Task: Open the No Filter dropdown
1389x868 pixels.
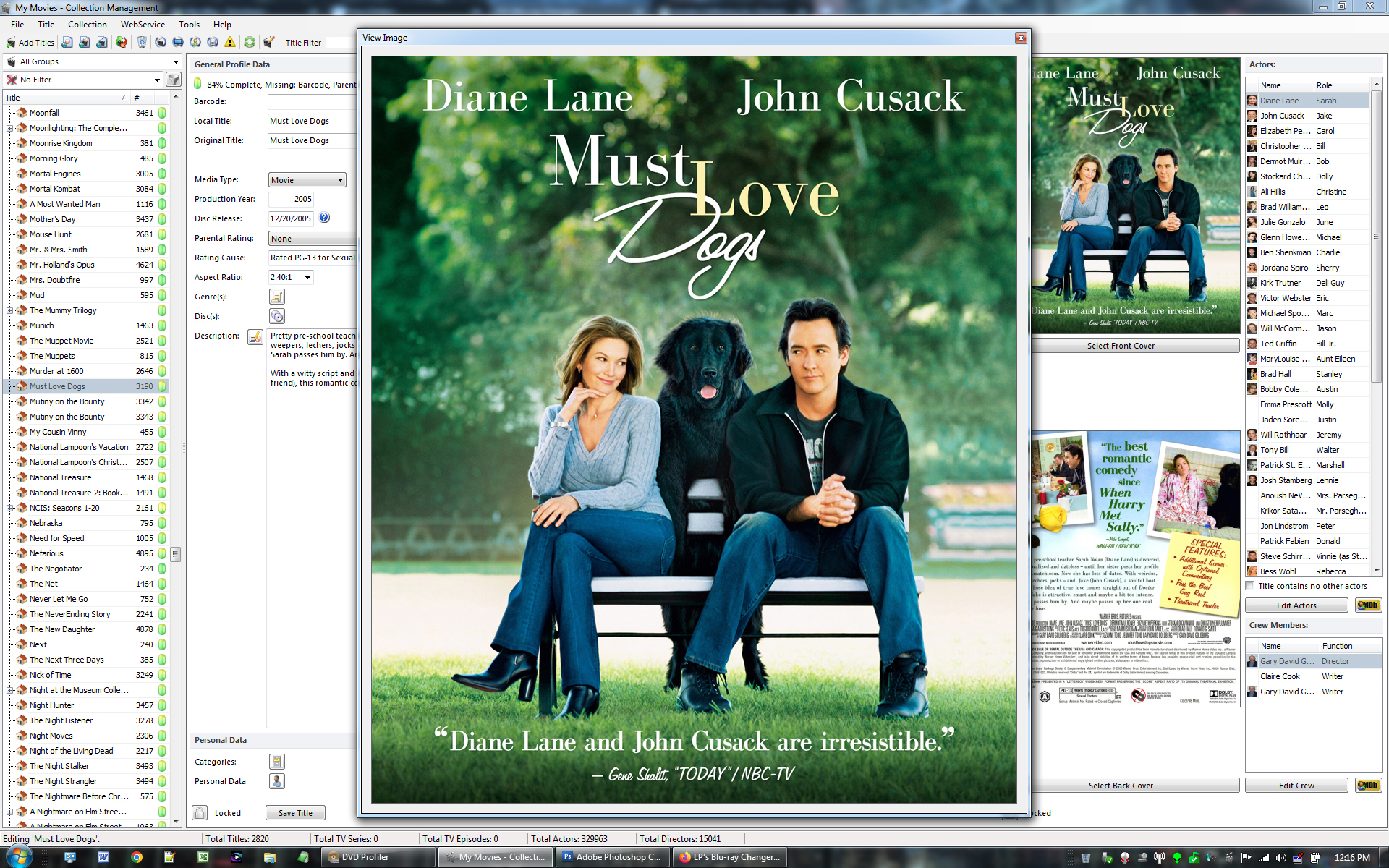Action: [83, 80]
